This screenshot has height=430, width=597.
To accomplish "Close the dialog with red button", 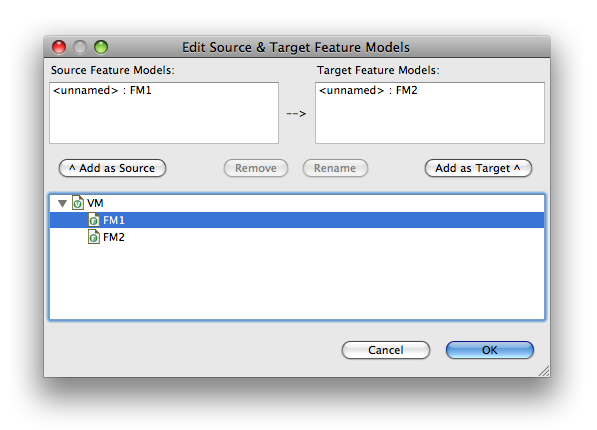I will click(x=59, y=47).
